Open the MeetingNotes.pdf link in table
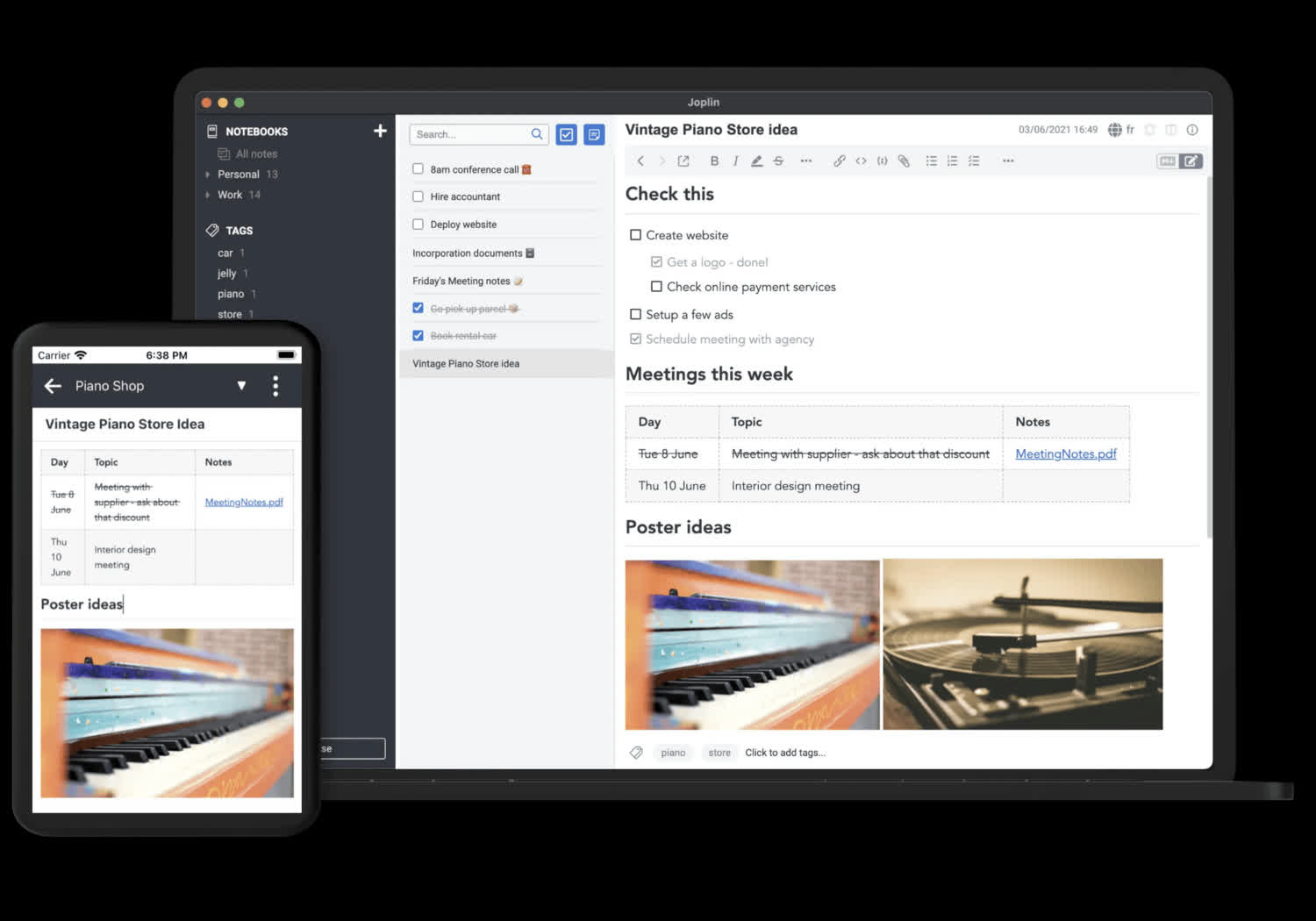This screenshot has width=1316, height=921. [1065, 453]
